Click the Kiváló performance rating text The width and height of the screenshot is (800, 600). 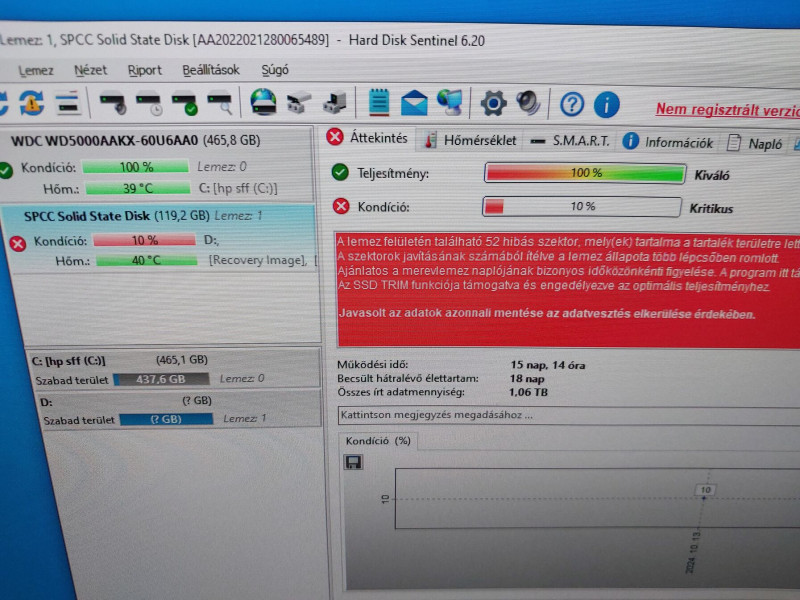pyautogui.click(x=712, y=176)
